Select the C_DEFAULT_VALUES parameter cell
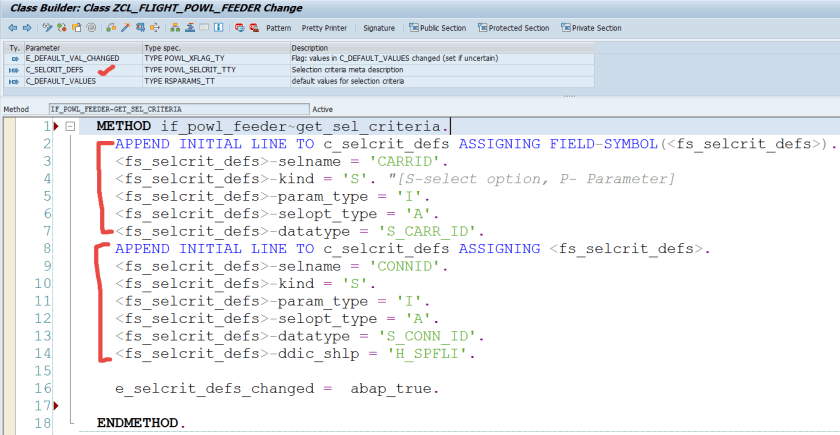The width and height of the screenshot is (840, 435). tap(84, 81)
